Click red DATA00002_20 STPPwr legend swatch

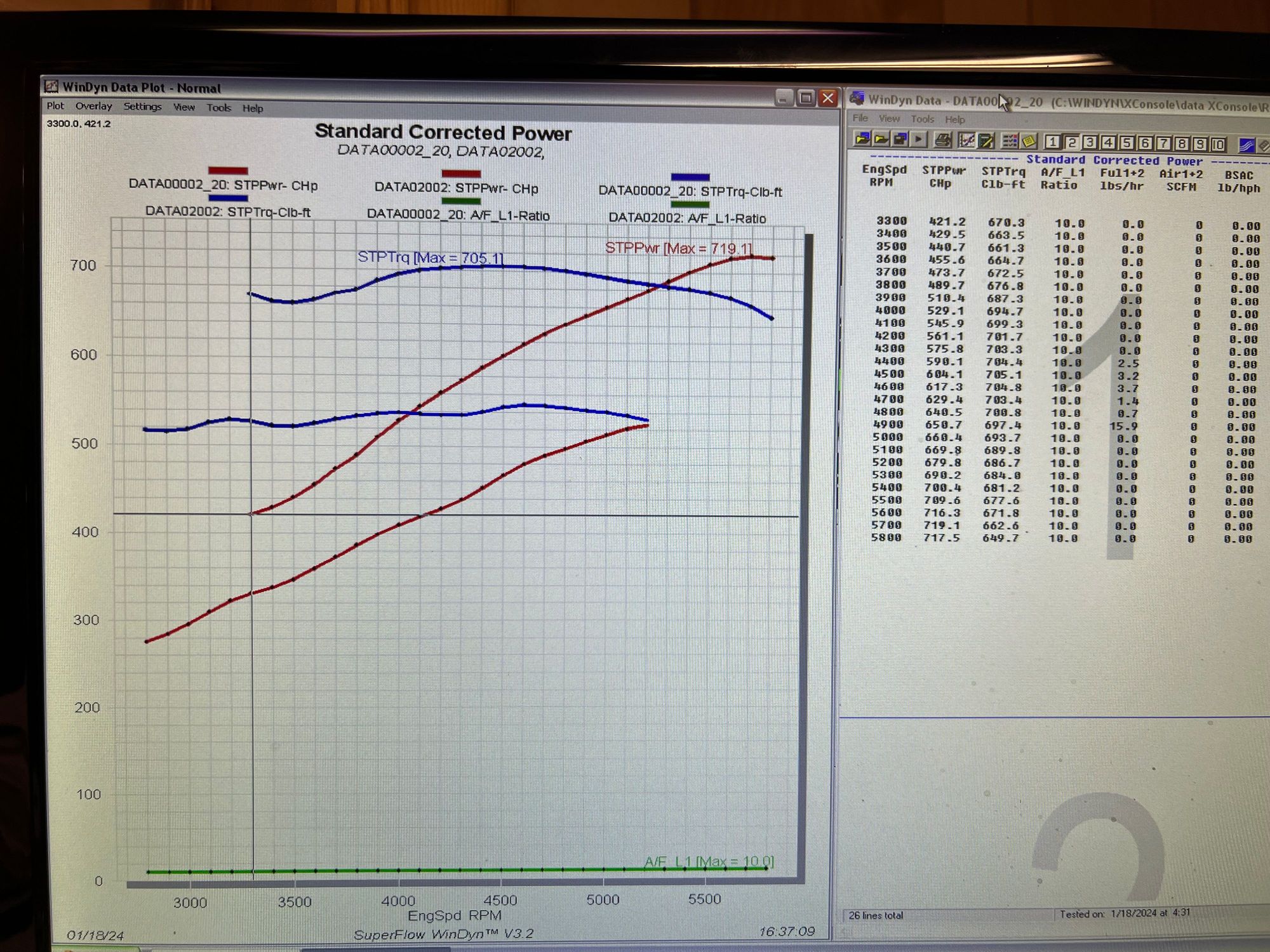tap(228, 171)
